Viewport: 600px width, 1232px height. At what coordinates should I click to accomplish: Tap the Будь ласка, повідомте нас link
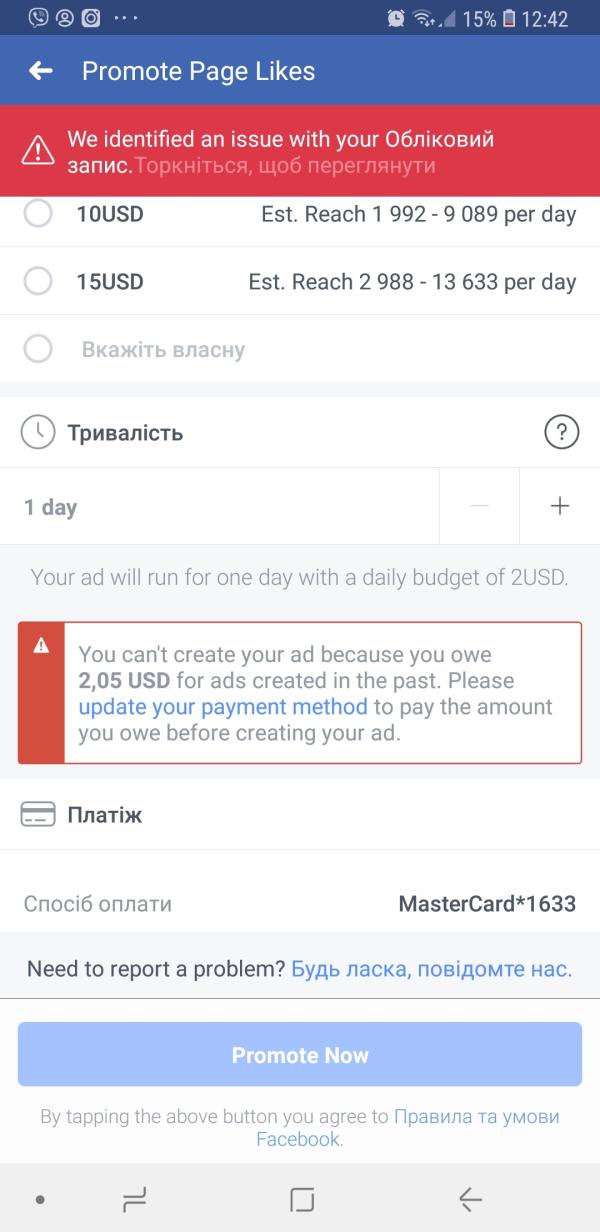[431, 969]
